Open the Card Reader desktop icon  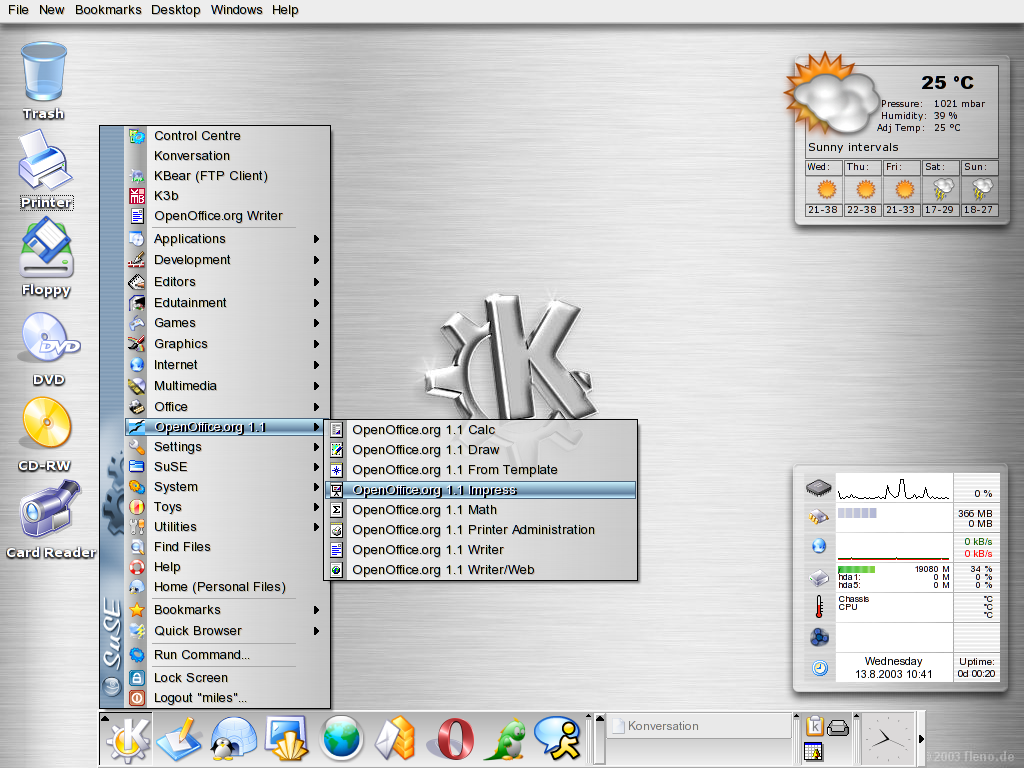(51, 520)
